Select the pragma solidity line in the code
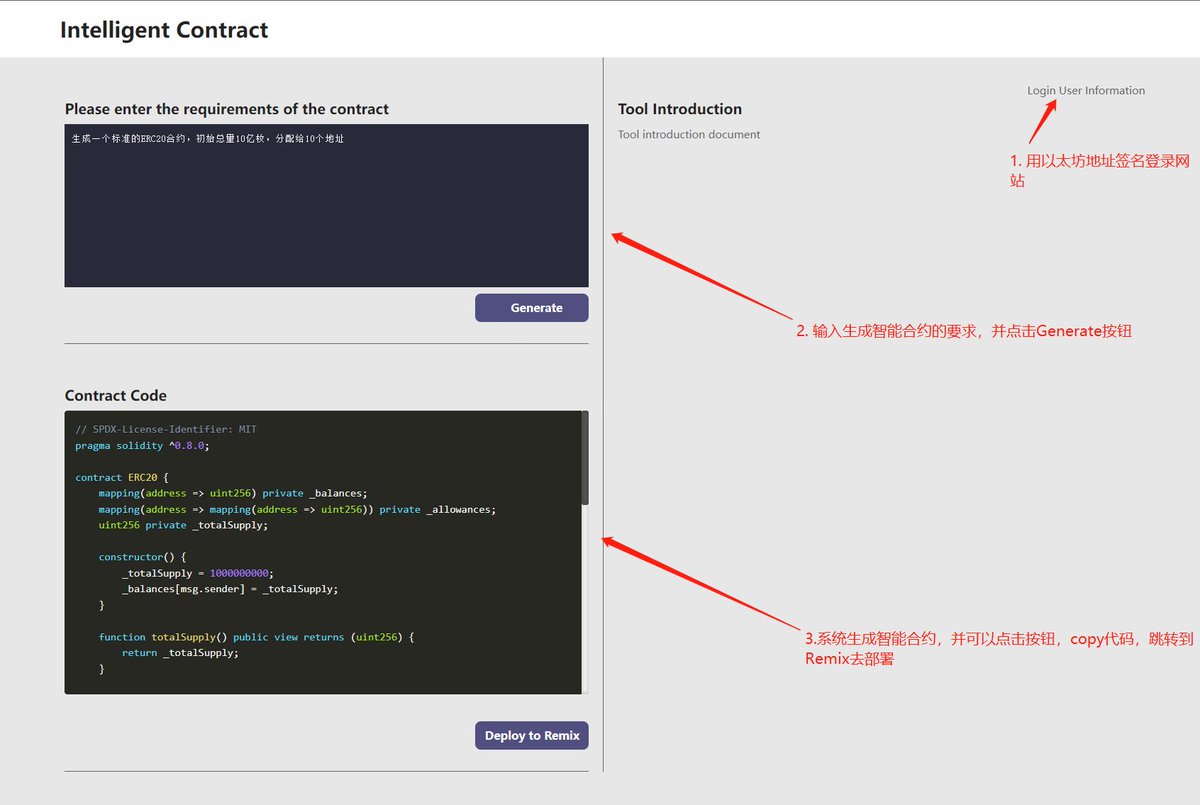The width and height of the screenshot is (1200, 805). (x=140, y=445)
